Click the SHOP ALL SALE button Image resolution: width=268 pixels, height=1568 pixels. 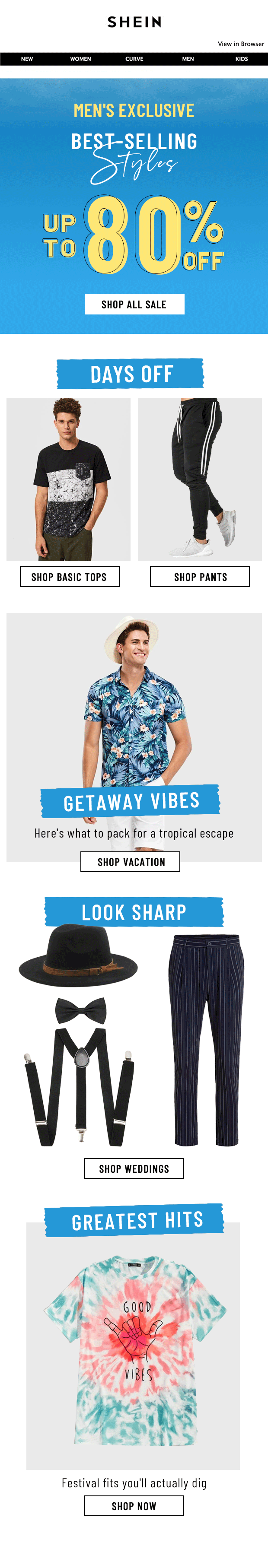[134, 305]
